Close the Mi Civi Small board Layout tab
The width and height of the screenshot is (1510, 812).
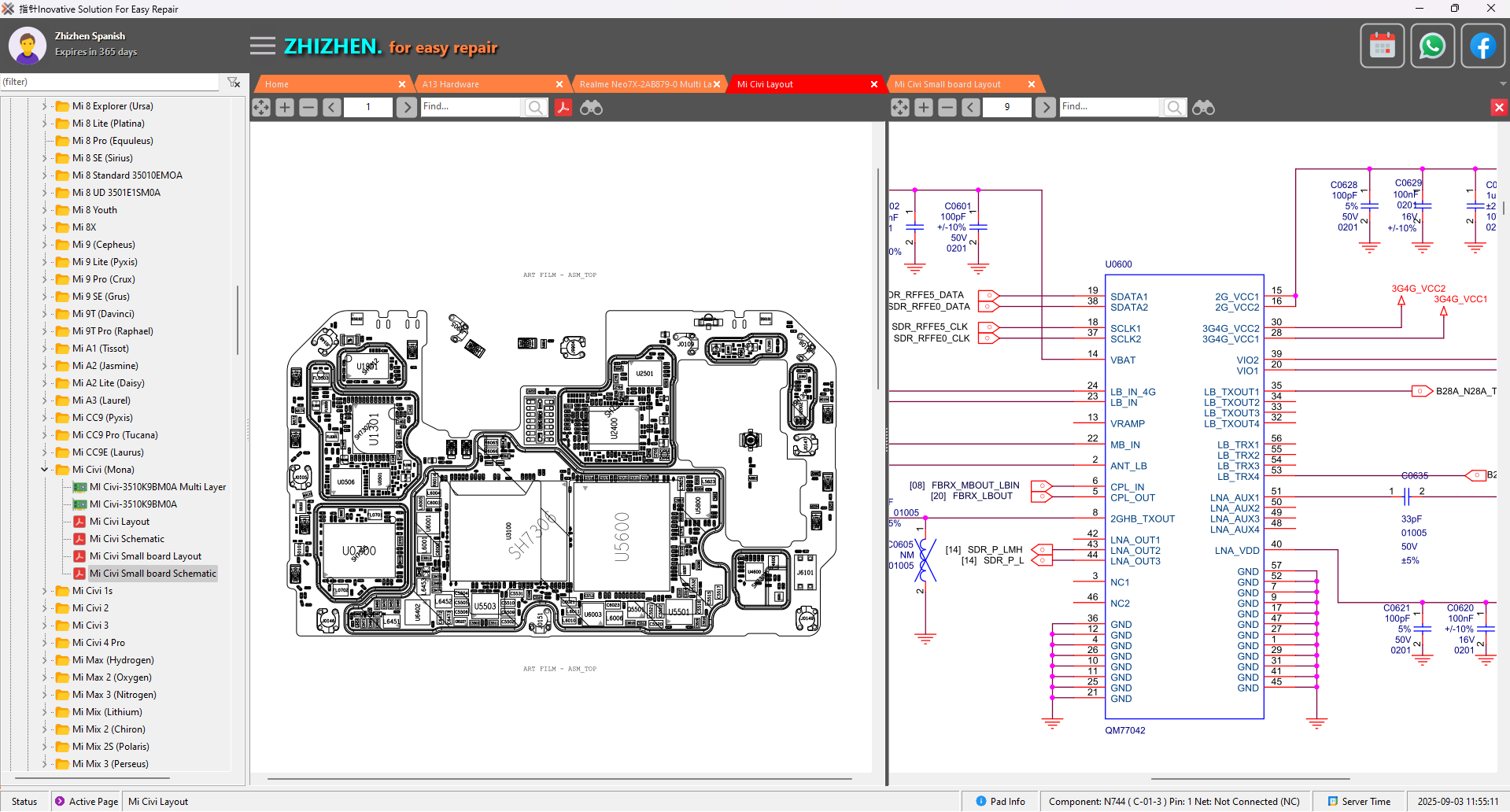point(1032,84)
